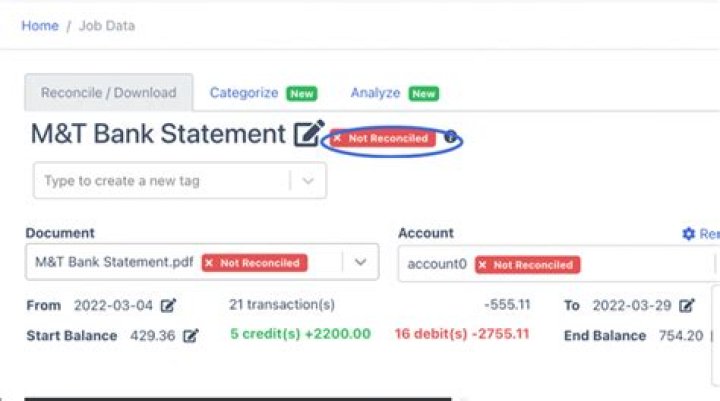The width and height of the screenshot is (720, 401).
Task: Edit the To date 2022-03-29
Action: (x=687, y=305)
